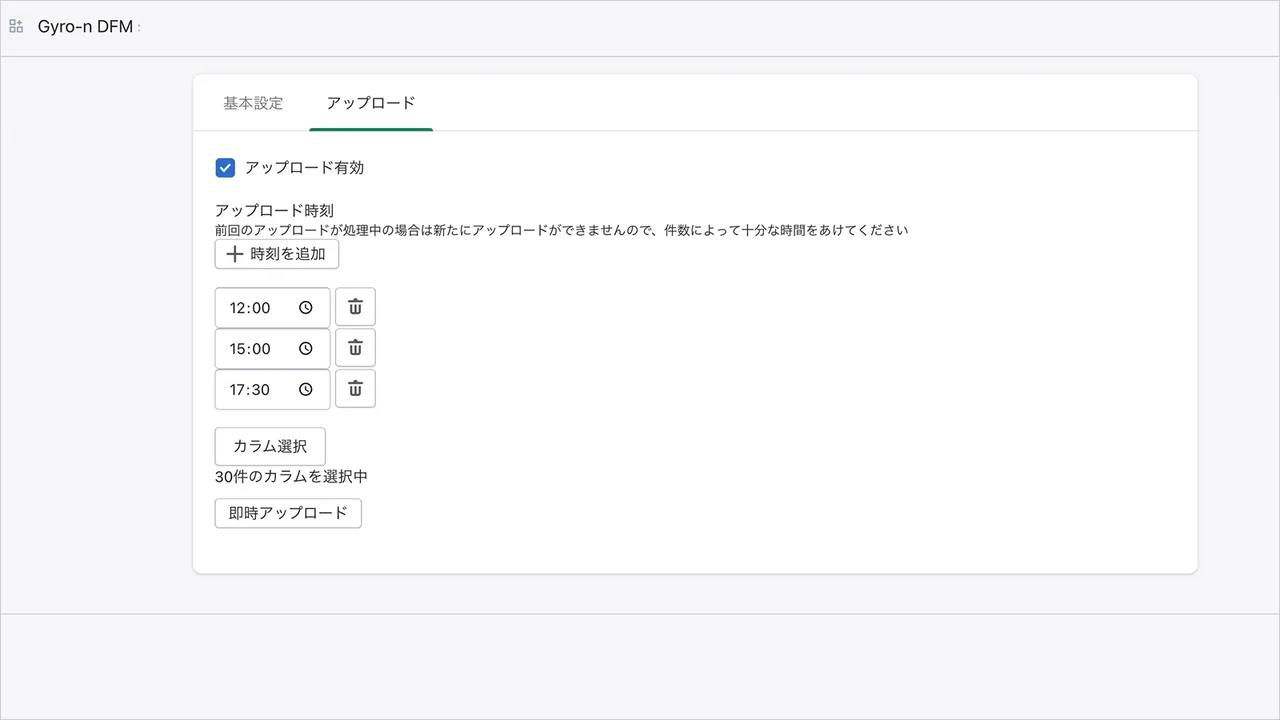Delete the 15:00 upload time
This screenshot has width=1280, height=720.
pos(355,348)
